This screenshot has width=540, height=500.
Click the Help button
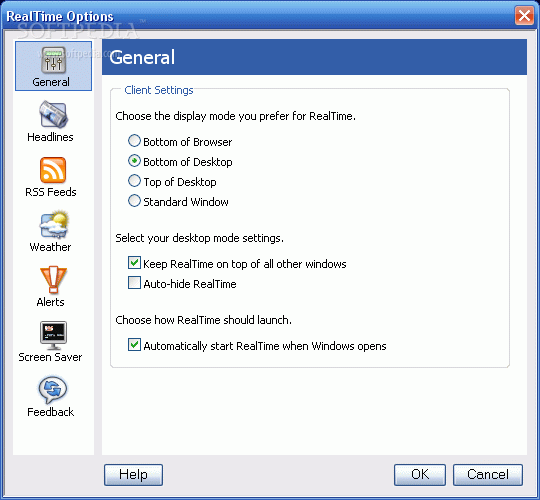133,475
